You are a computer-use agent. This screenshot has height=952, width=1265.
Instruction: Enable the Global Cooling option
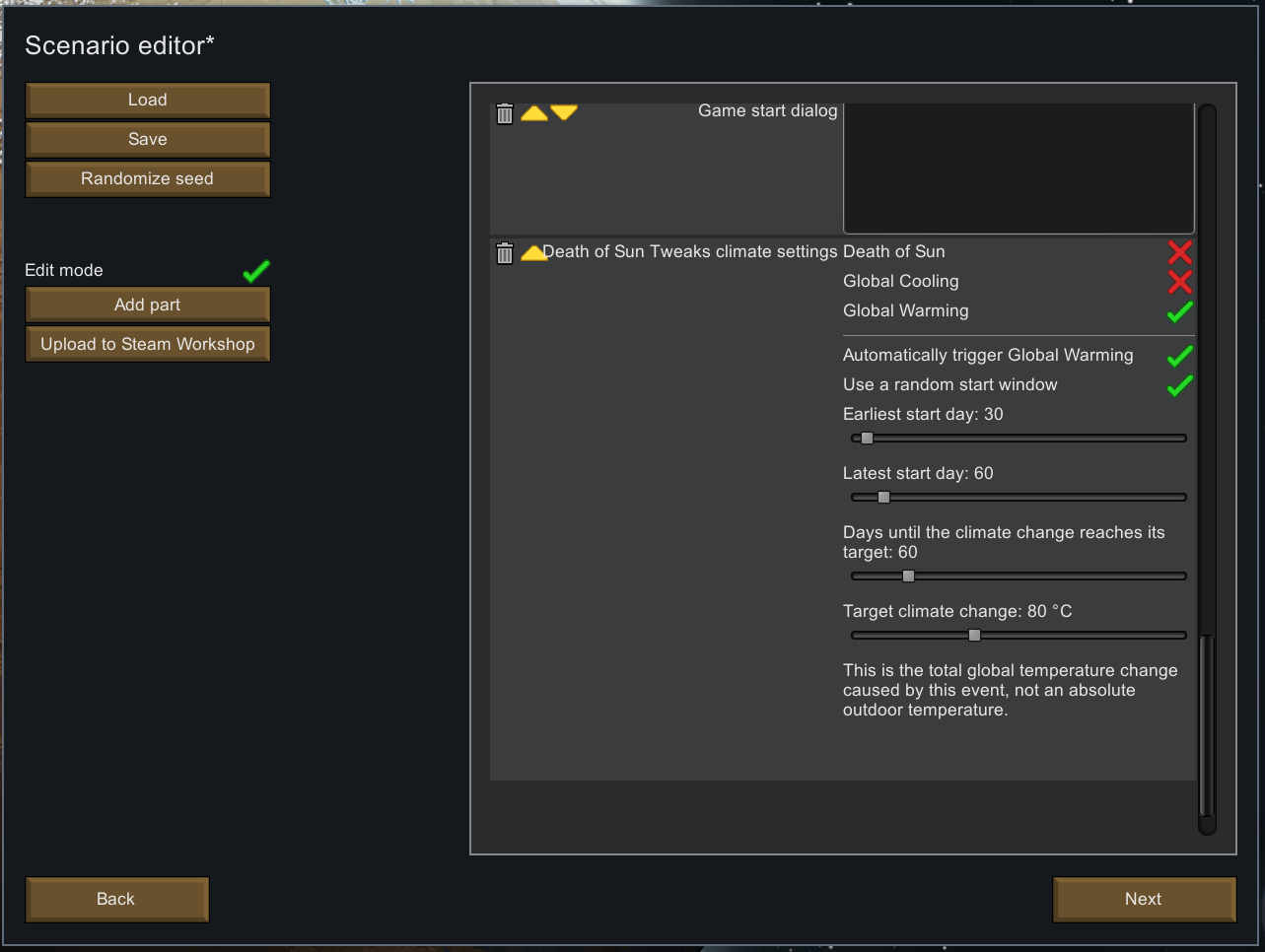coord(1180,282)
